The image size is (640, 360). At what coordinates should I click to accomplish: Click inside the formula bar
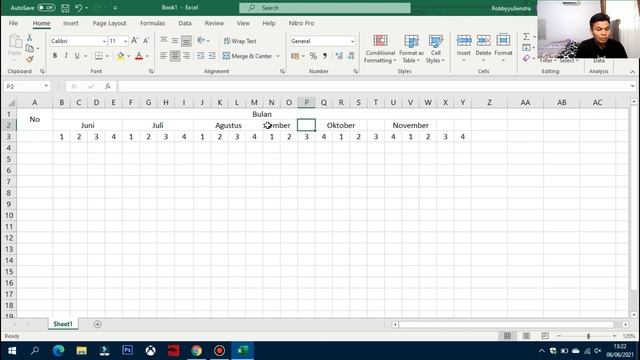[x=373, y=86]
